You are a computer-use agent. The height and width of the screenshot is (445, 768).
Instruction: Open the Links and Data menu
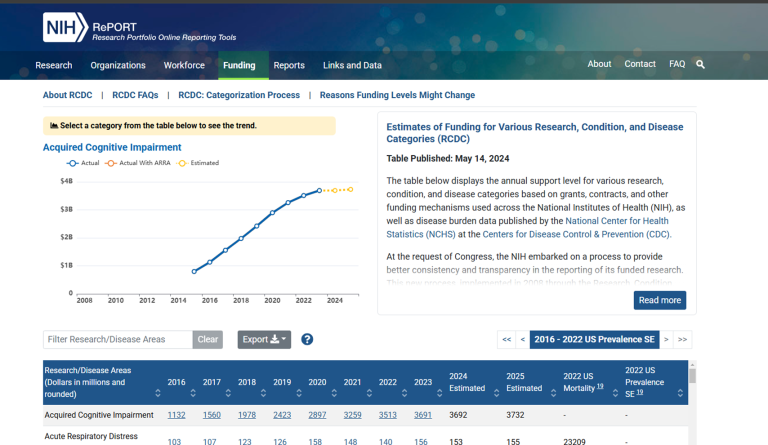pos(352,65)
